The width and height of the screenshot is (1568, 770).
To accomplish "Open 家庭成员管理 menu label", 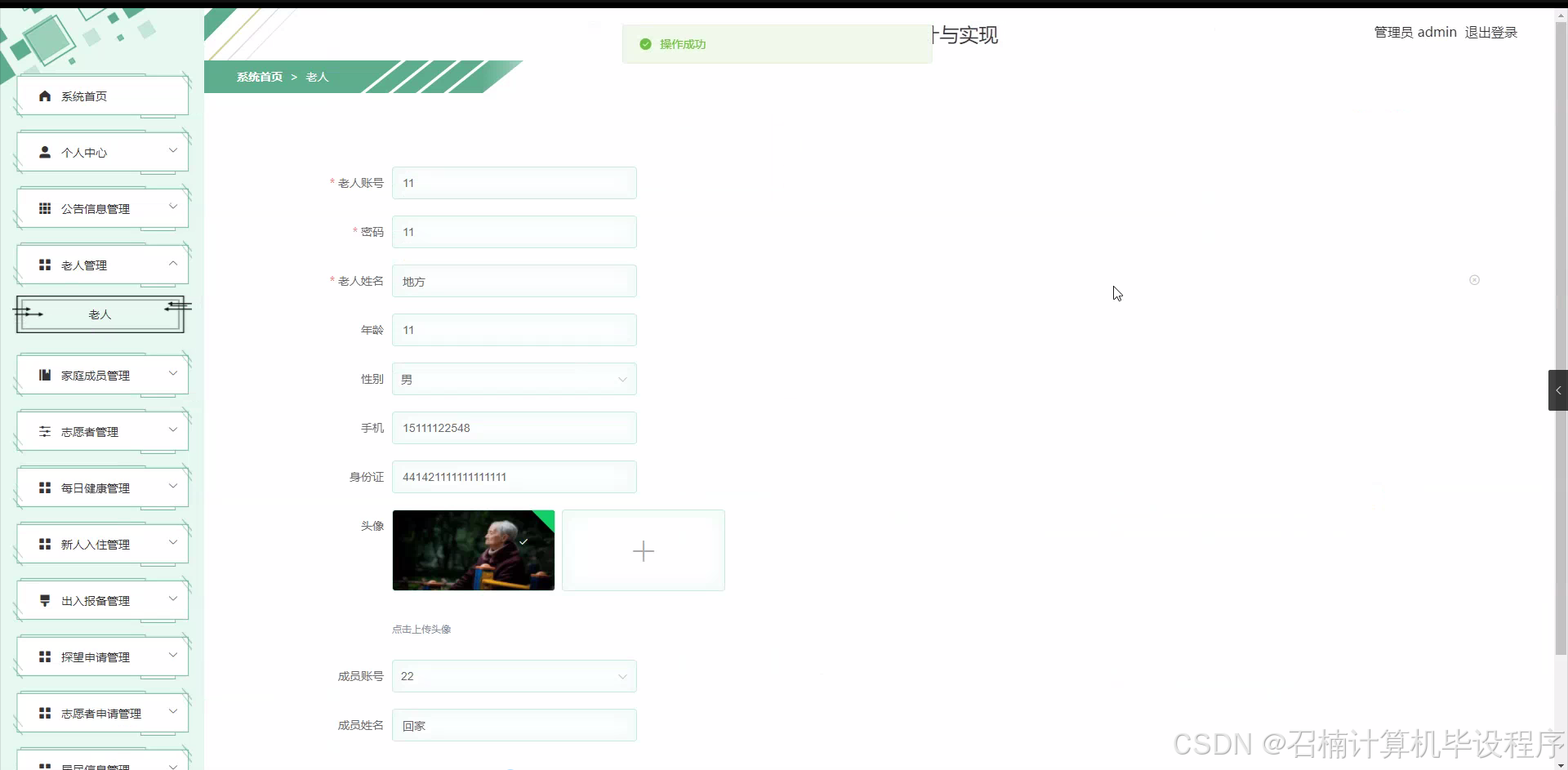I will tap(96, 376).
